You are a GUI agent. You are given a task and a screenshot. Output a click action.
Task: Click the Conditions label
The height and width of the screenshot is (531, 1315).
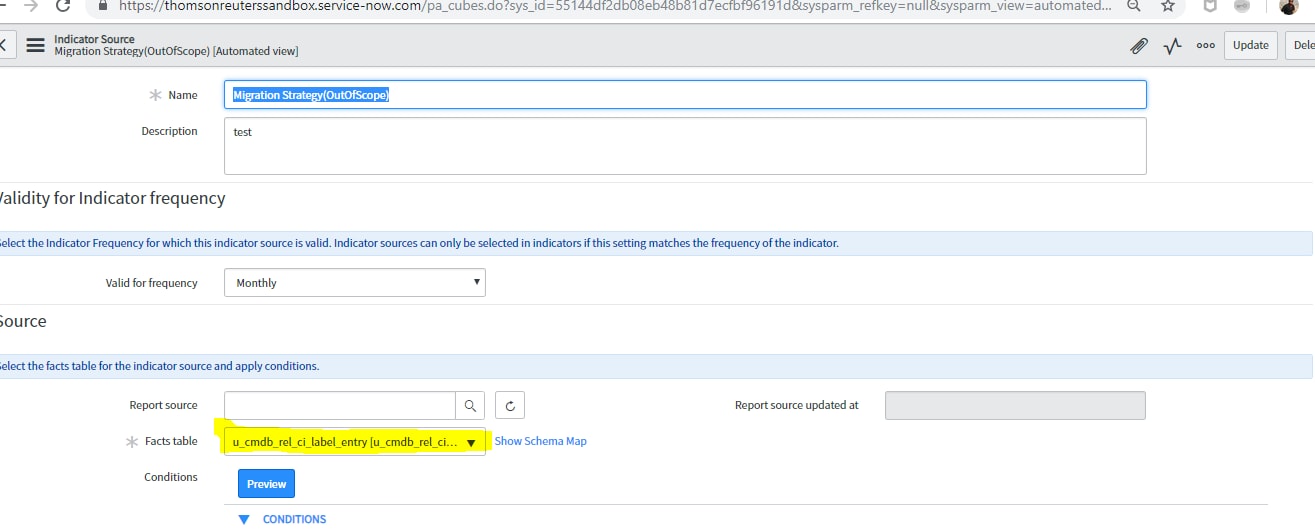click(x=171, y=477)
